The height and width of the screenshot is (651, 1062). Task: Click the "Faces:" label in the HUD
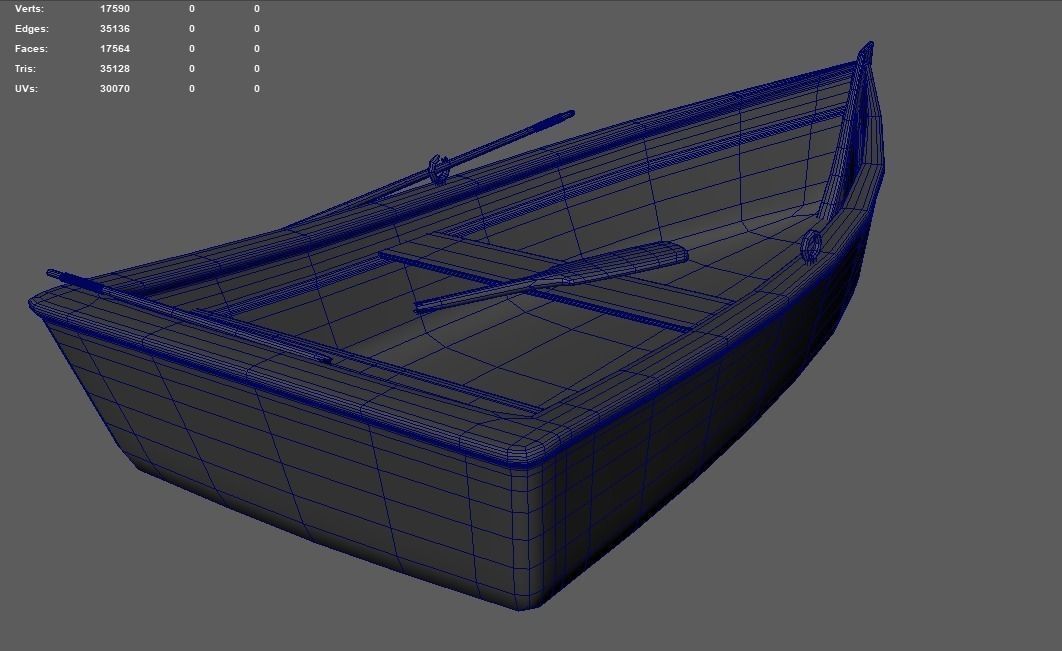point(31,49)
